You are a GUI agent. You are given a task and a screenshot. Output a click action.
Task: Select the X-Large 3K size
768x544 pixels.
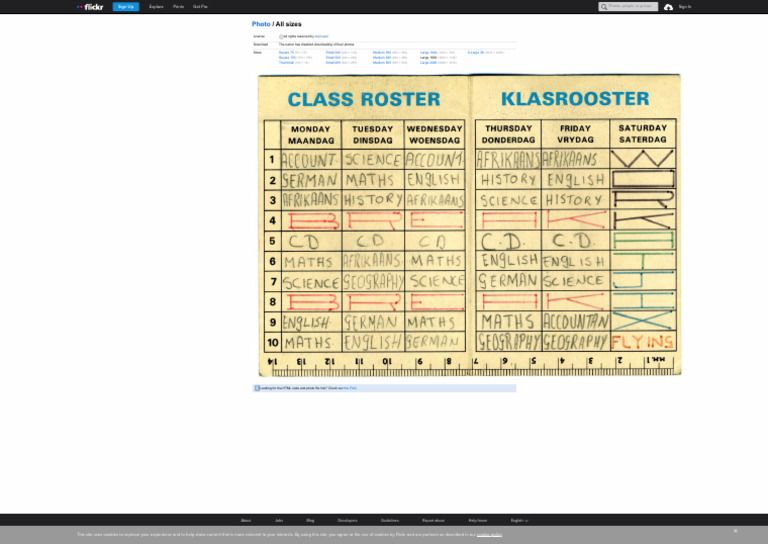point(476,52)
